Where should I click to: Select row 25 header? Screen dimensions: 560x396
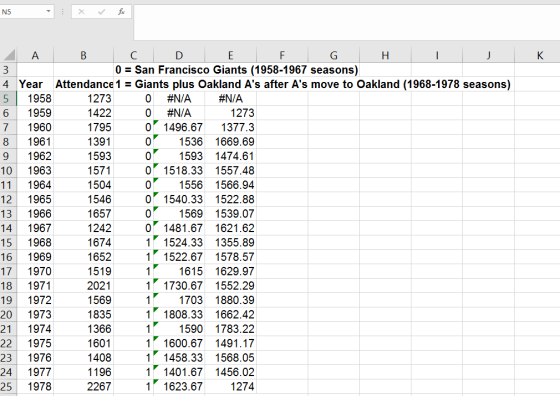click(x=8, y=386)
